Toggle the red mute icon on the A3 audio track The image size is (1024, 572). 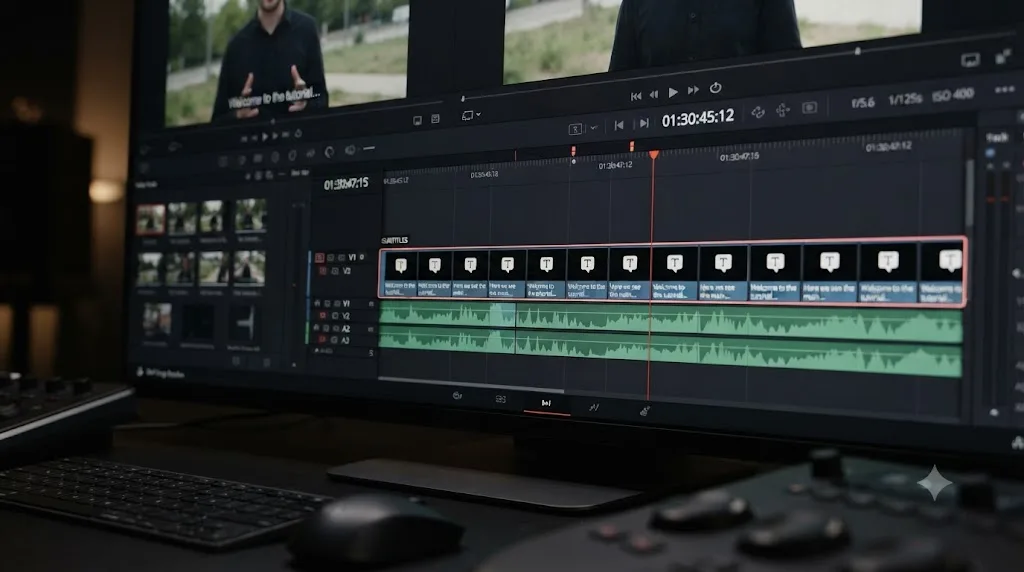click(321, 340)
